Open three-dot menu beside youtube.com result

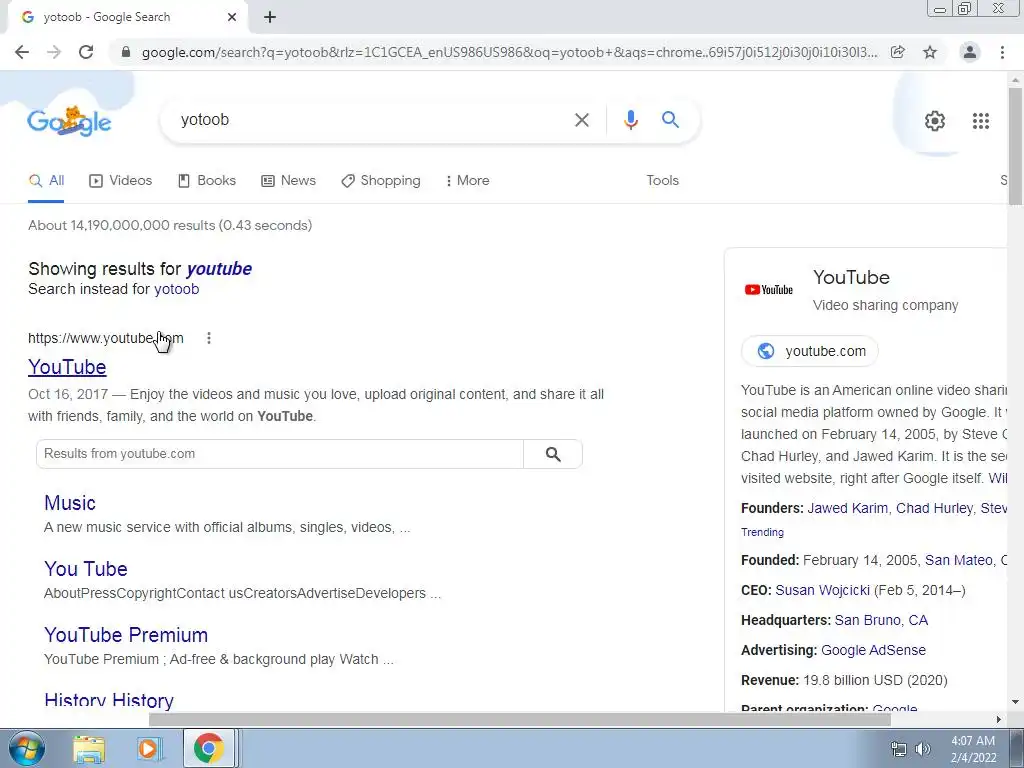[x=209, y=338]
